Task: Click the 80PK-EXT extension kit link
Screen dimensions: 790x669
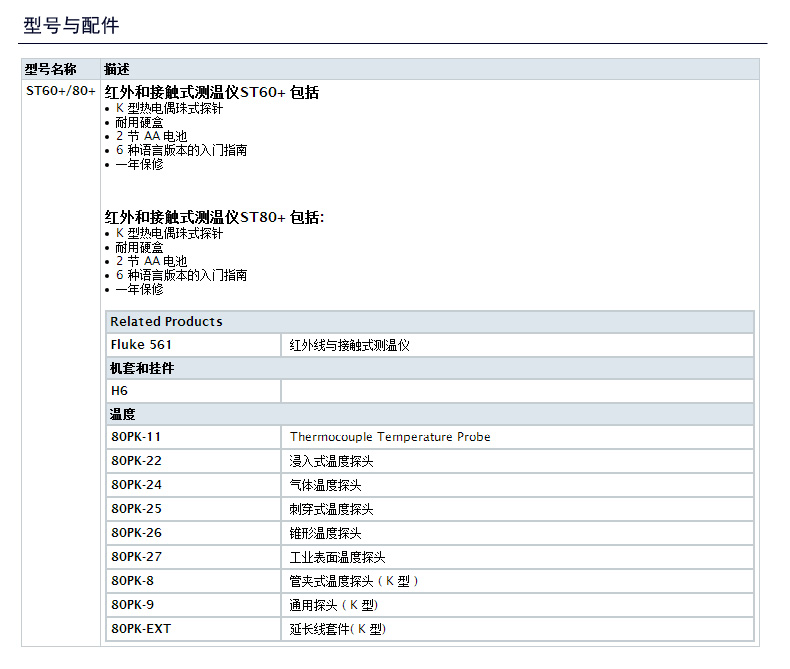Action: 141,629
